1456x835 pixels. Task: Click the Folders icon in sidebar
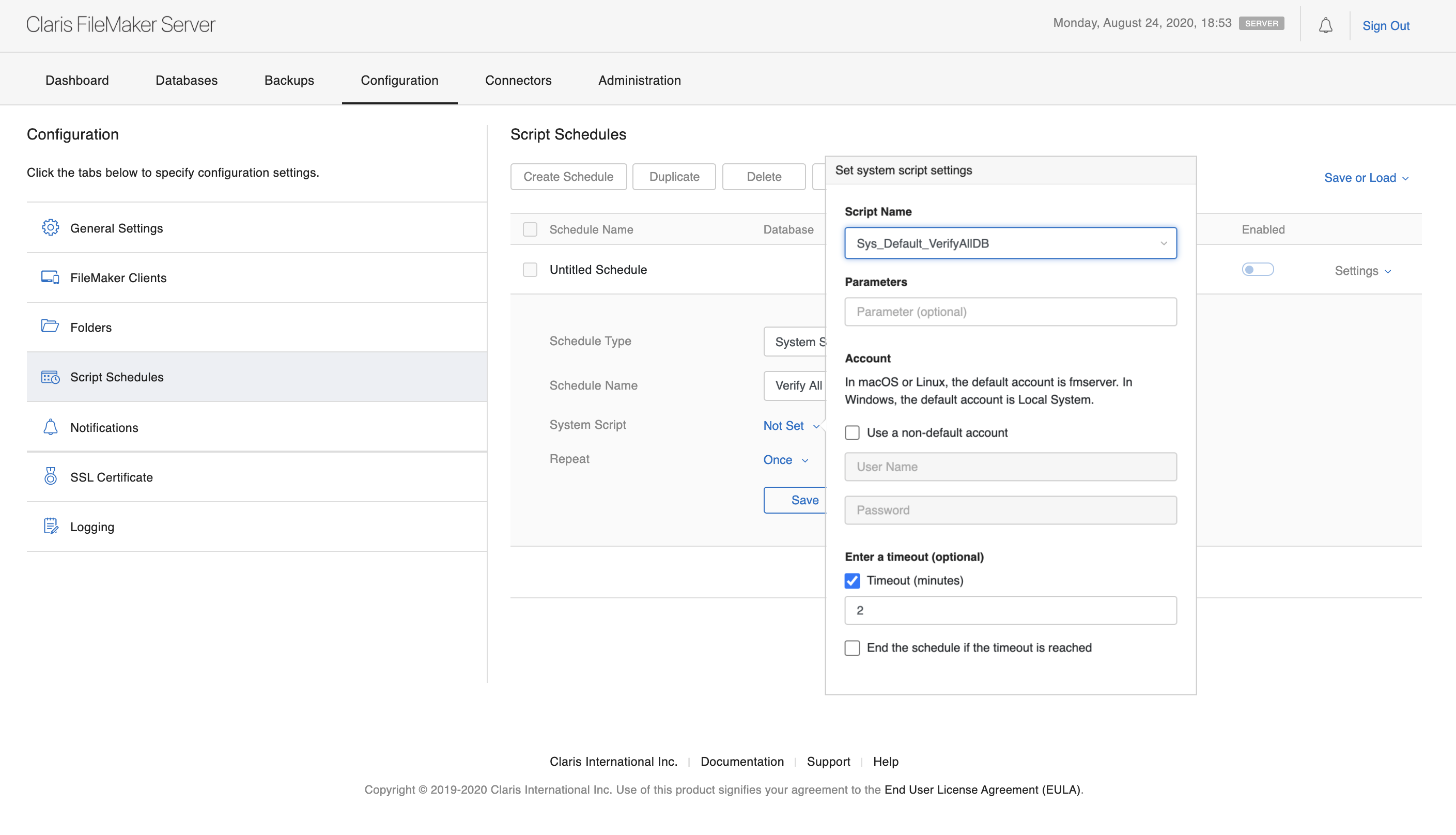point(51,327)
